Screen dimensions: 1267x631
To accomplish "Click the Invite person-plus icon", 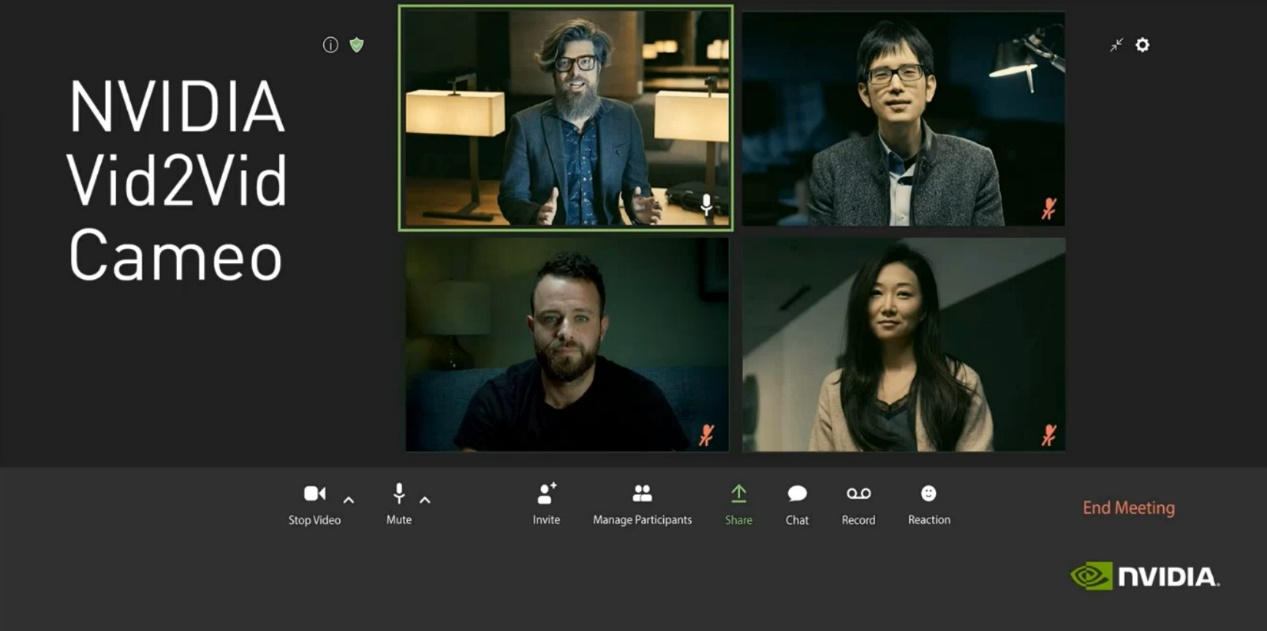I will pos(546,493).
